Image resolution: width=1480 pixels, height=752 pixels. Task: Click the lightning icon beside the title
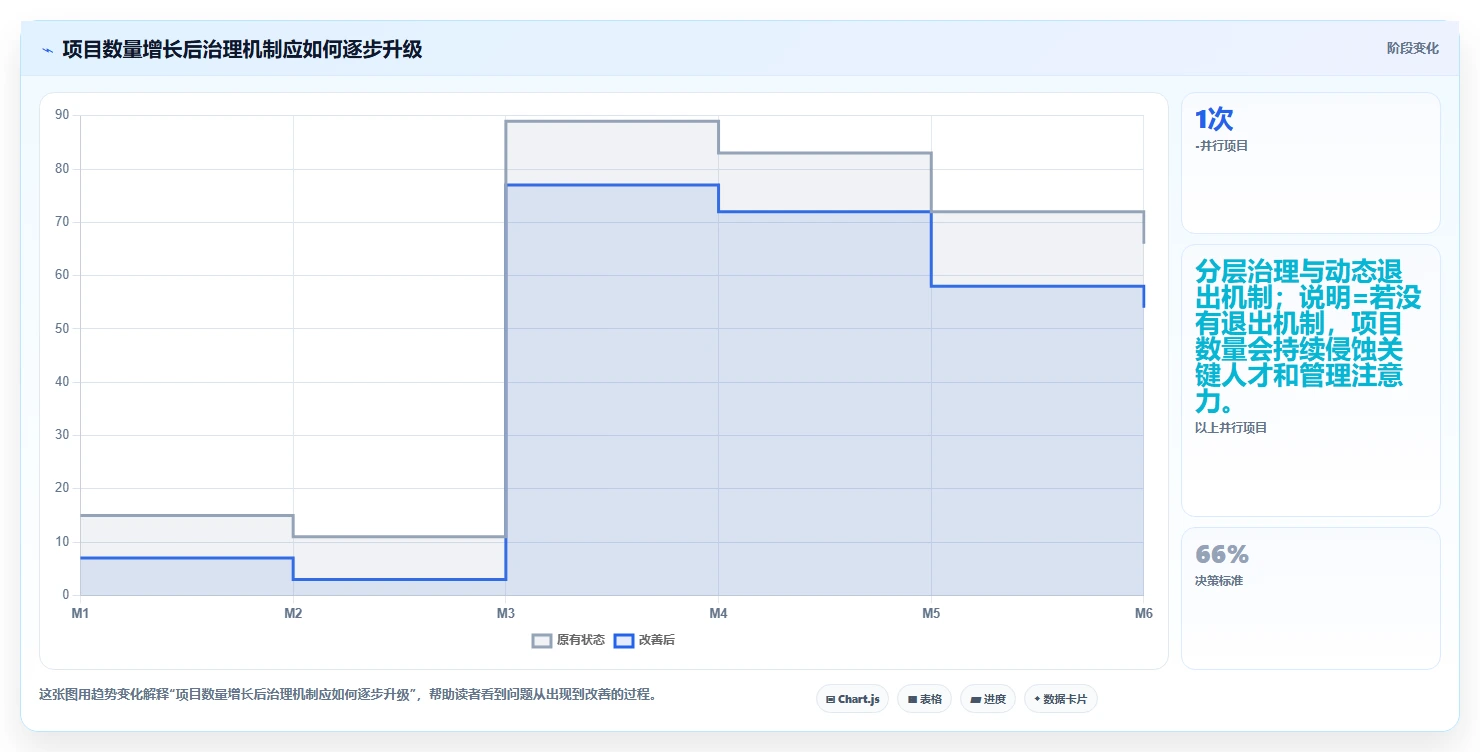tap(47, 50)
